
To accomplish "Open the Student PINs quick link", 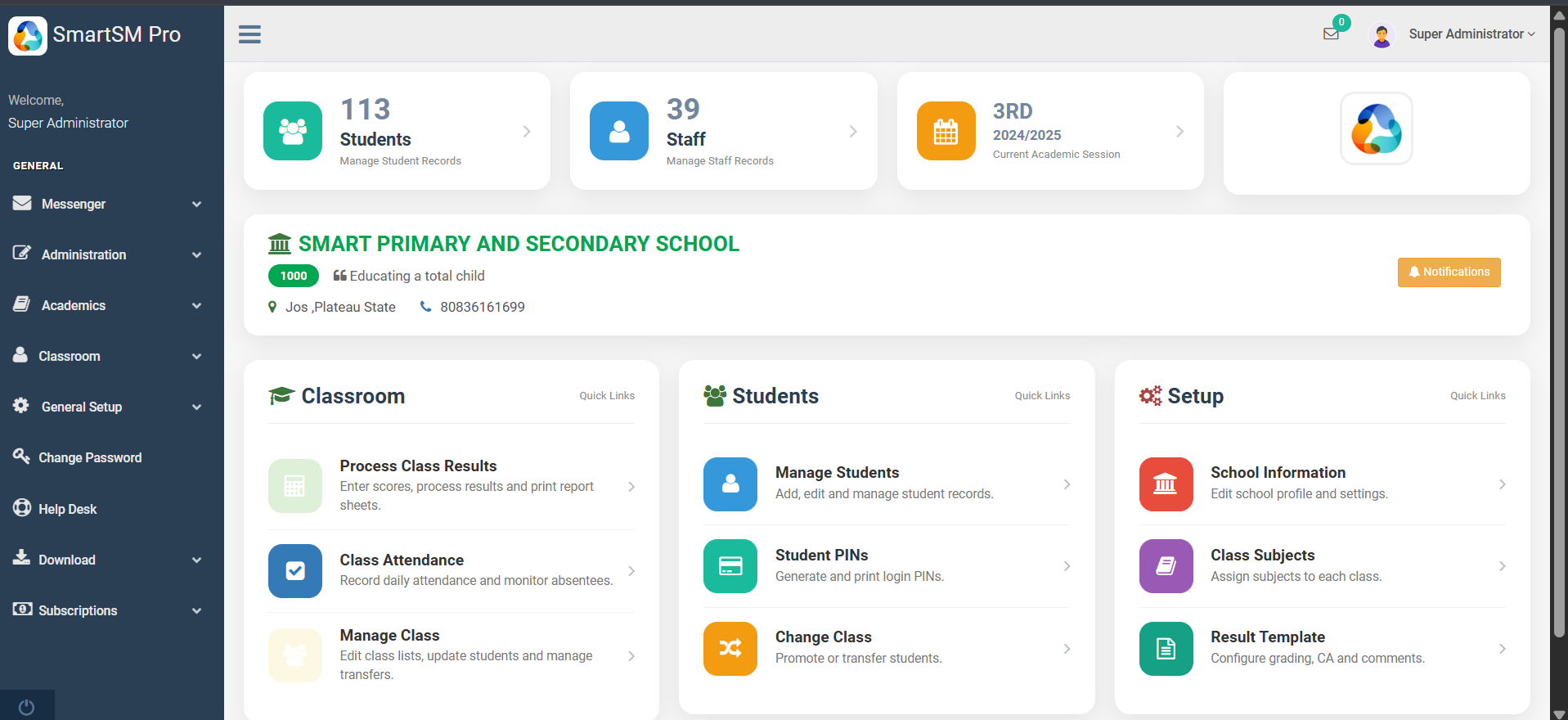I will tap(887, 566).
